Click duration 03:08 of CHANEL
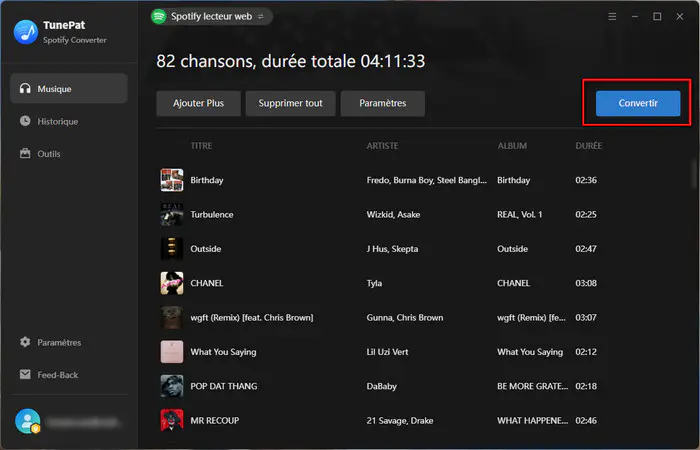This screenshot has width=700, height=450. click(586, 283)
